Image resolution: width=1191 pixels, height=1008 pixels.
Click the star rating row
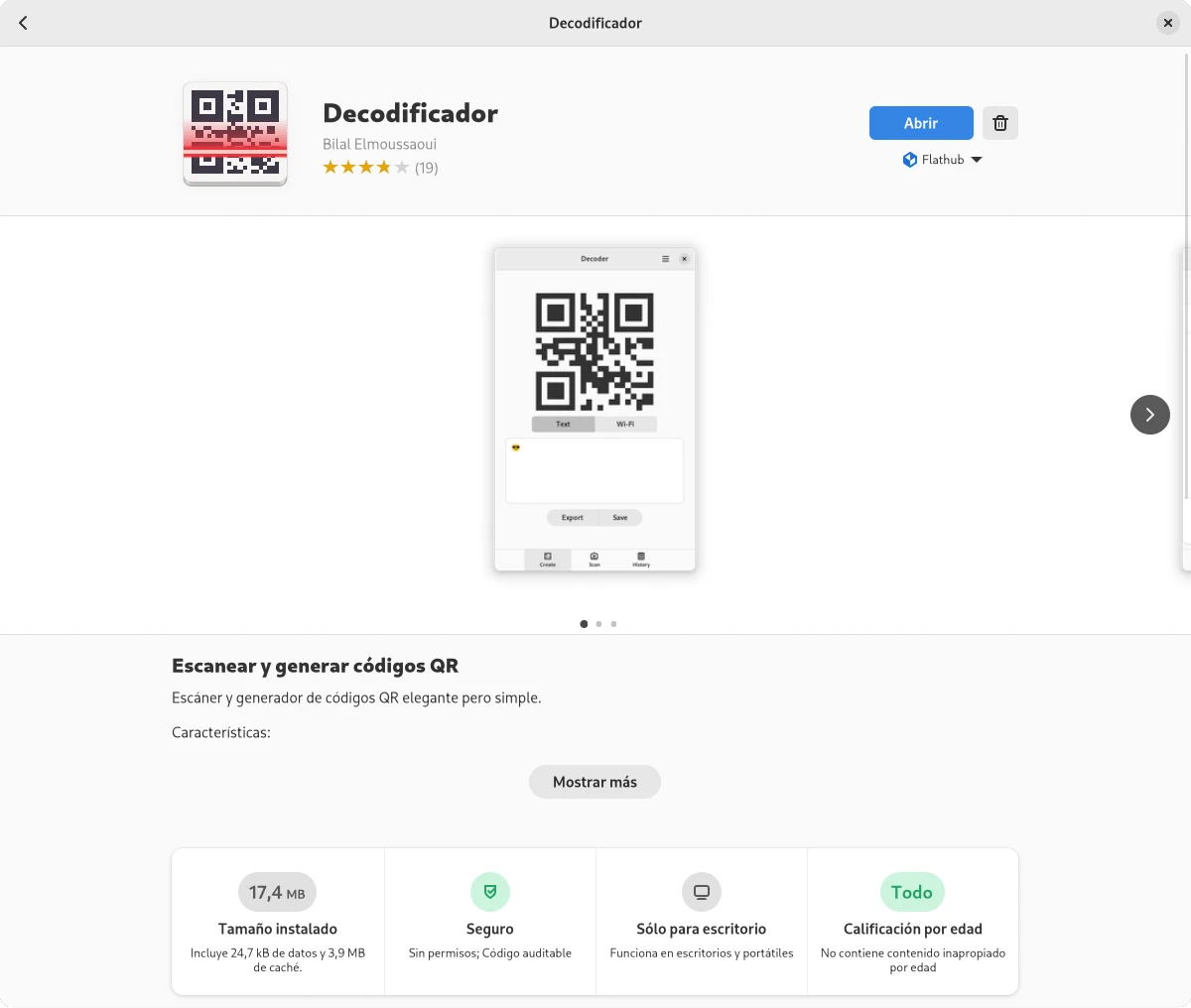380,168
